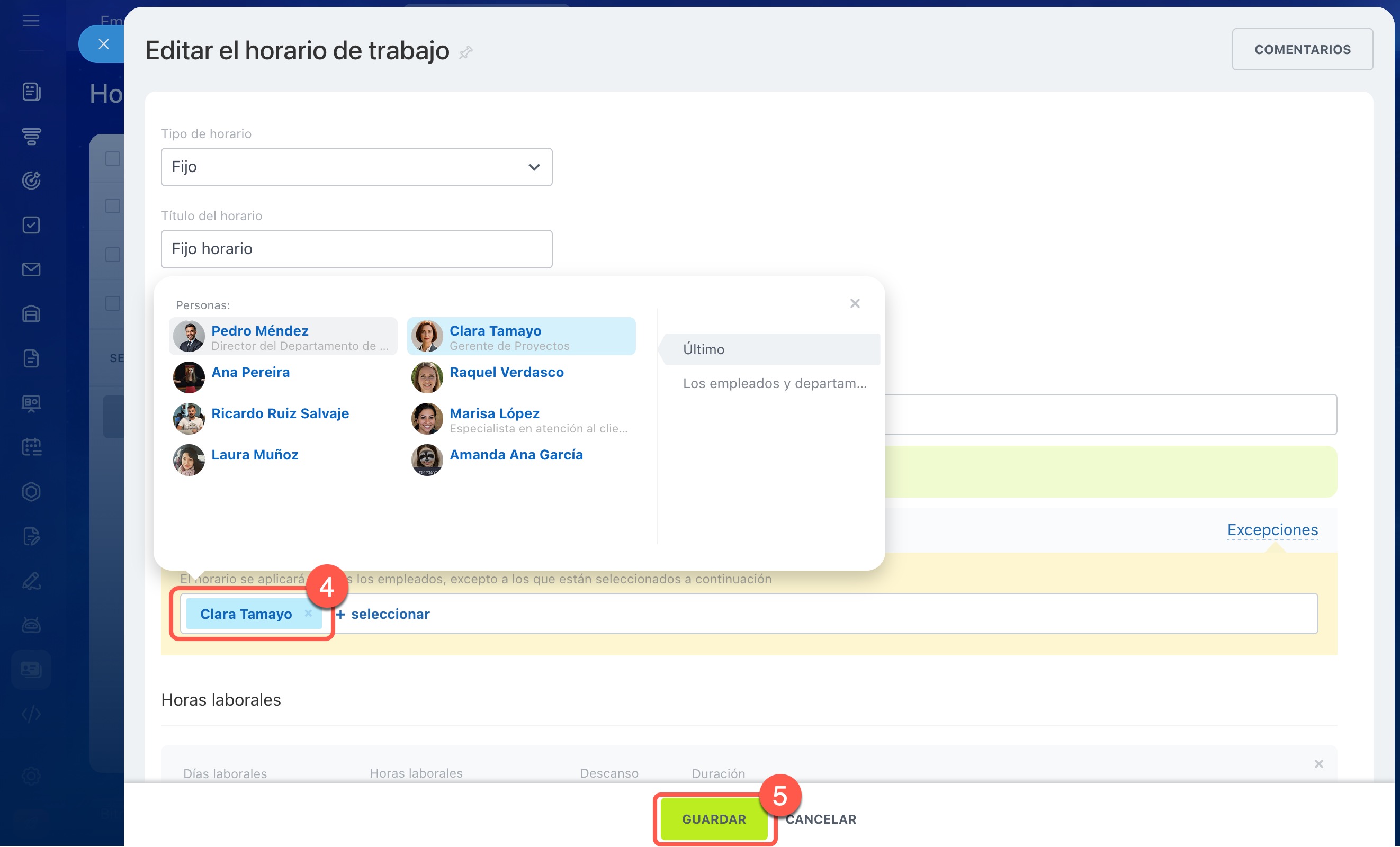This screenshot has width=1400, height=847.
Task: Close the Personas selection popup
Action: [855, 303]
